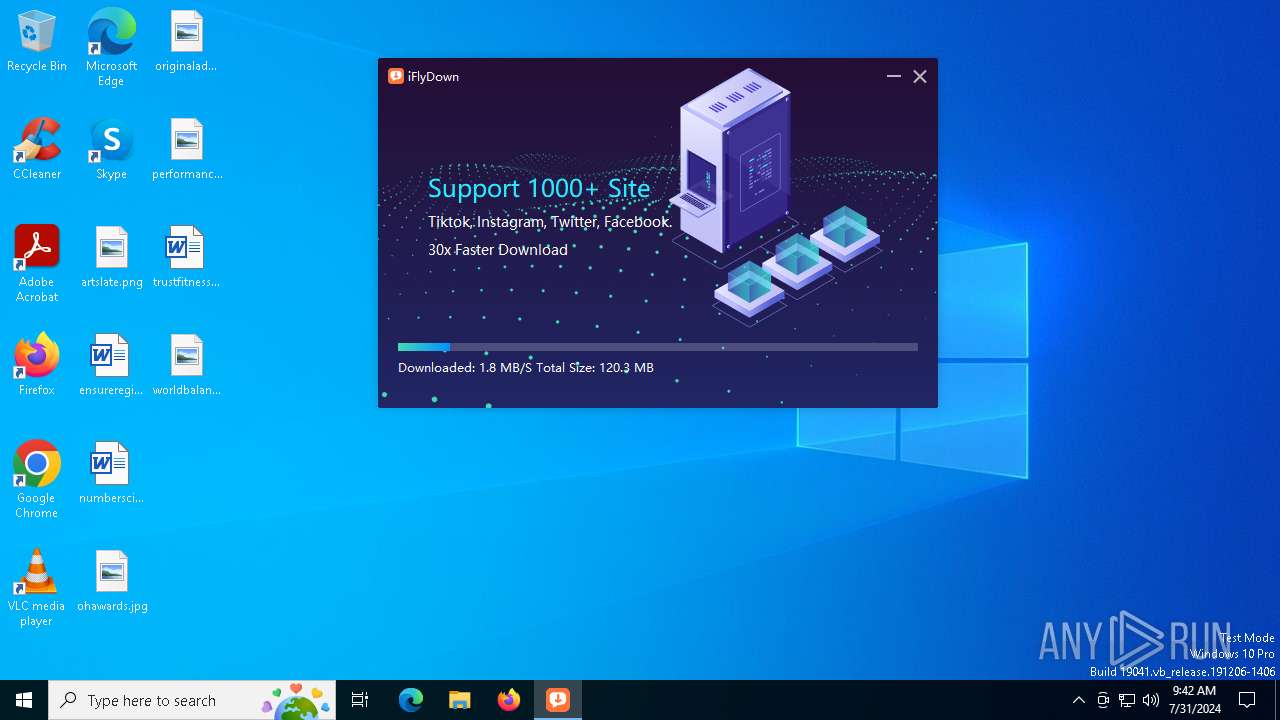Launch Microsoft Edge from the desktop

point(111,47)
